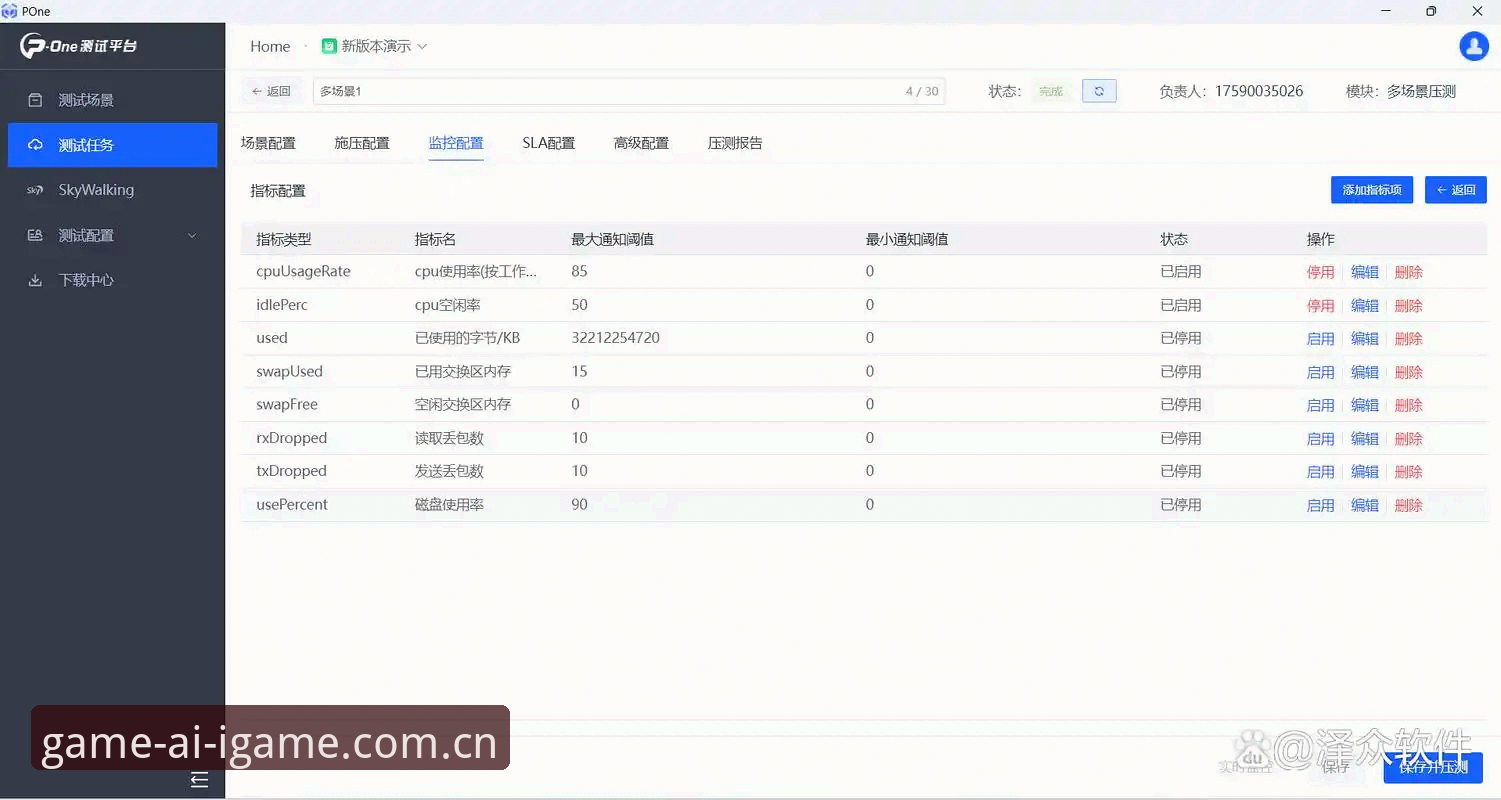
Task: Go to Home breadcrumb link
Action: [270, 46]
